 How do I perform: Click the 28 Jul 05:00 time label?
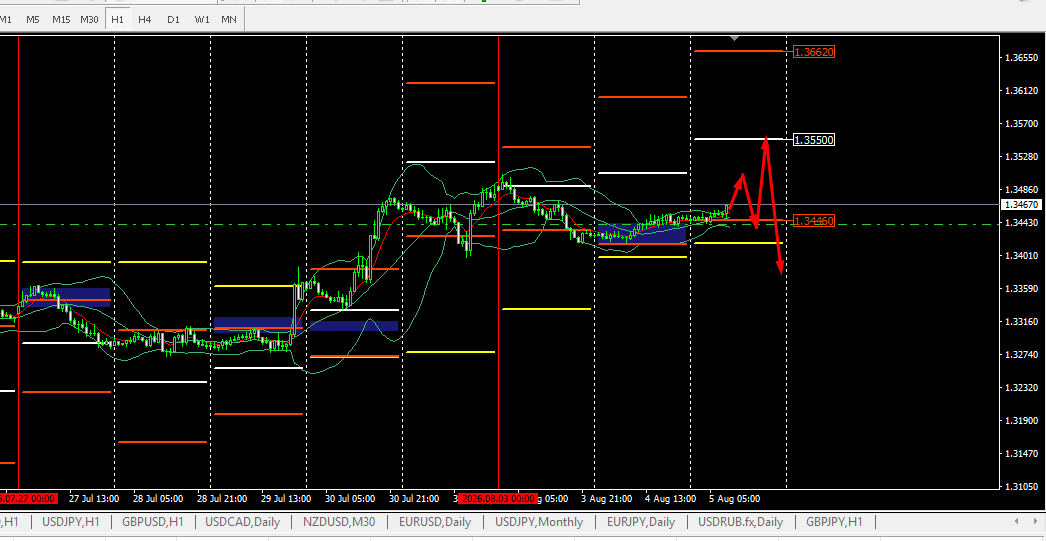pyautogui.click(x=158, y=498)
